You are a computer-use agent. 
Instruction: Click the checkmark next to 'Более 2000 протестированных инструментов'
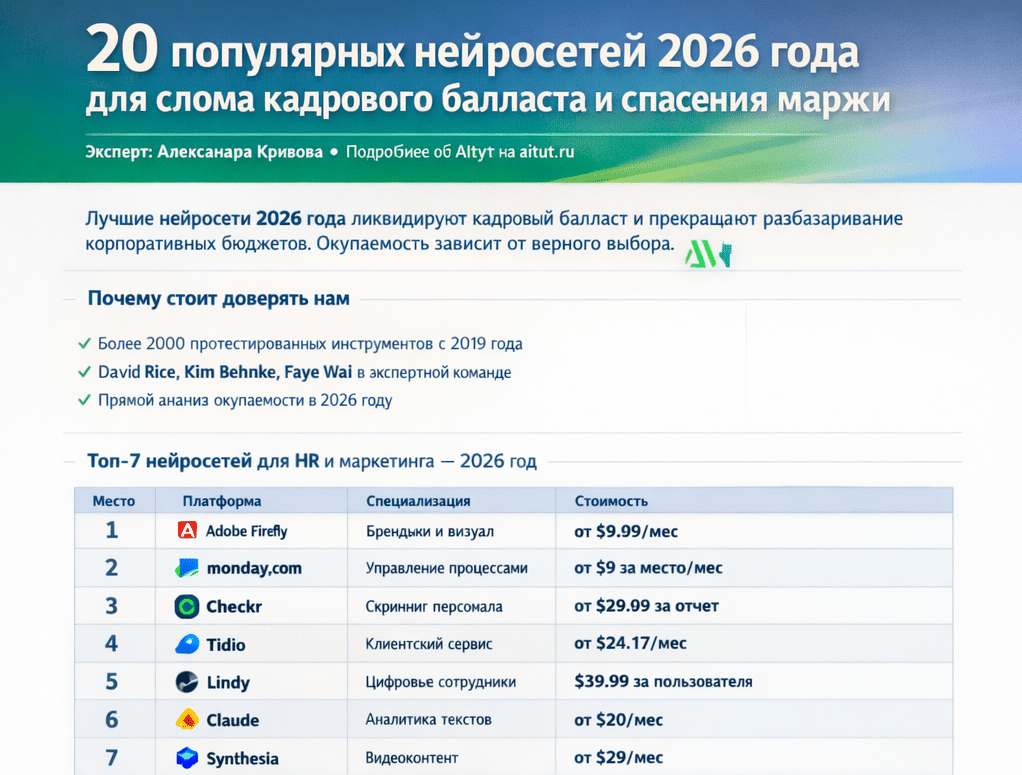85,344
